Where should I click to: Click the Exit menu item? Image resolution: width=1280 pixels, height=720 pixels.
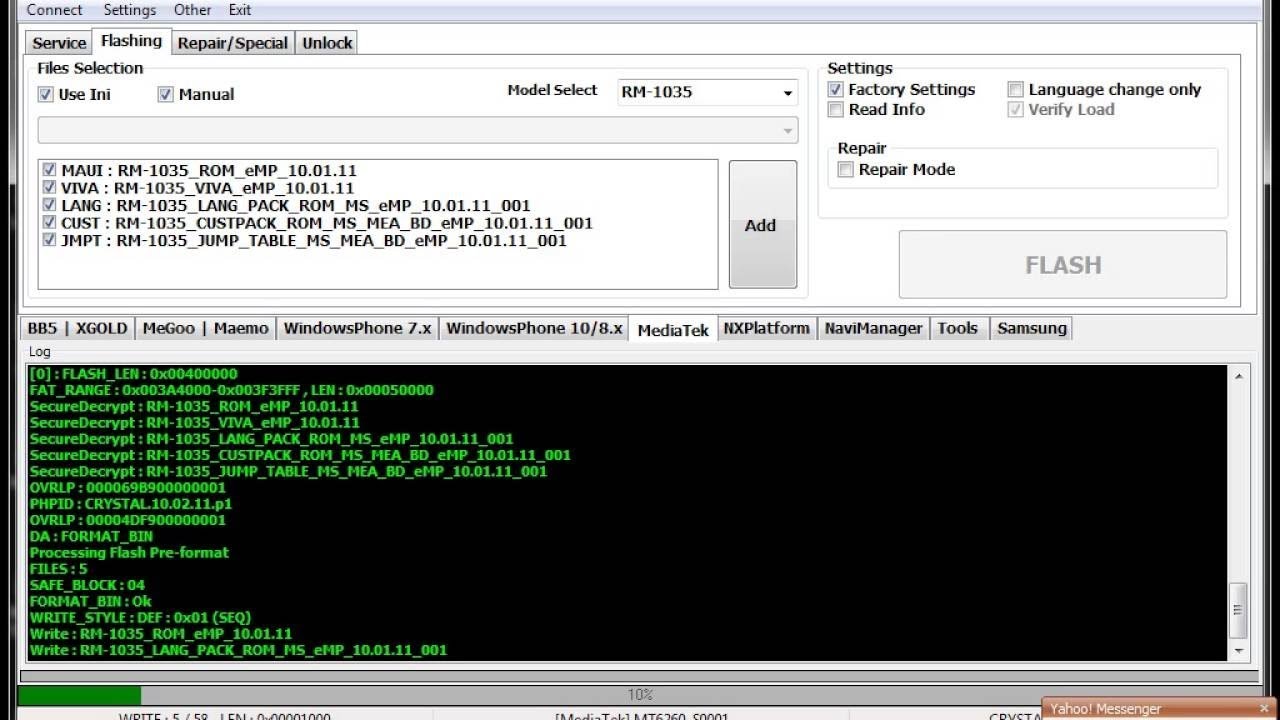pyautogui.click(x=240, y=10)
